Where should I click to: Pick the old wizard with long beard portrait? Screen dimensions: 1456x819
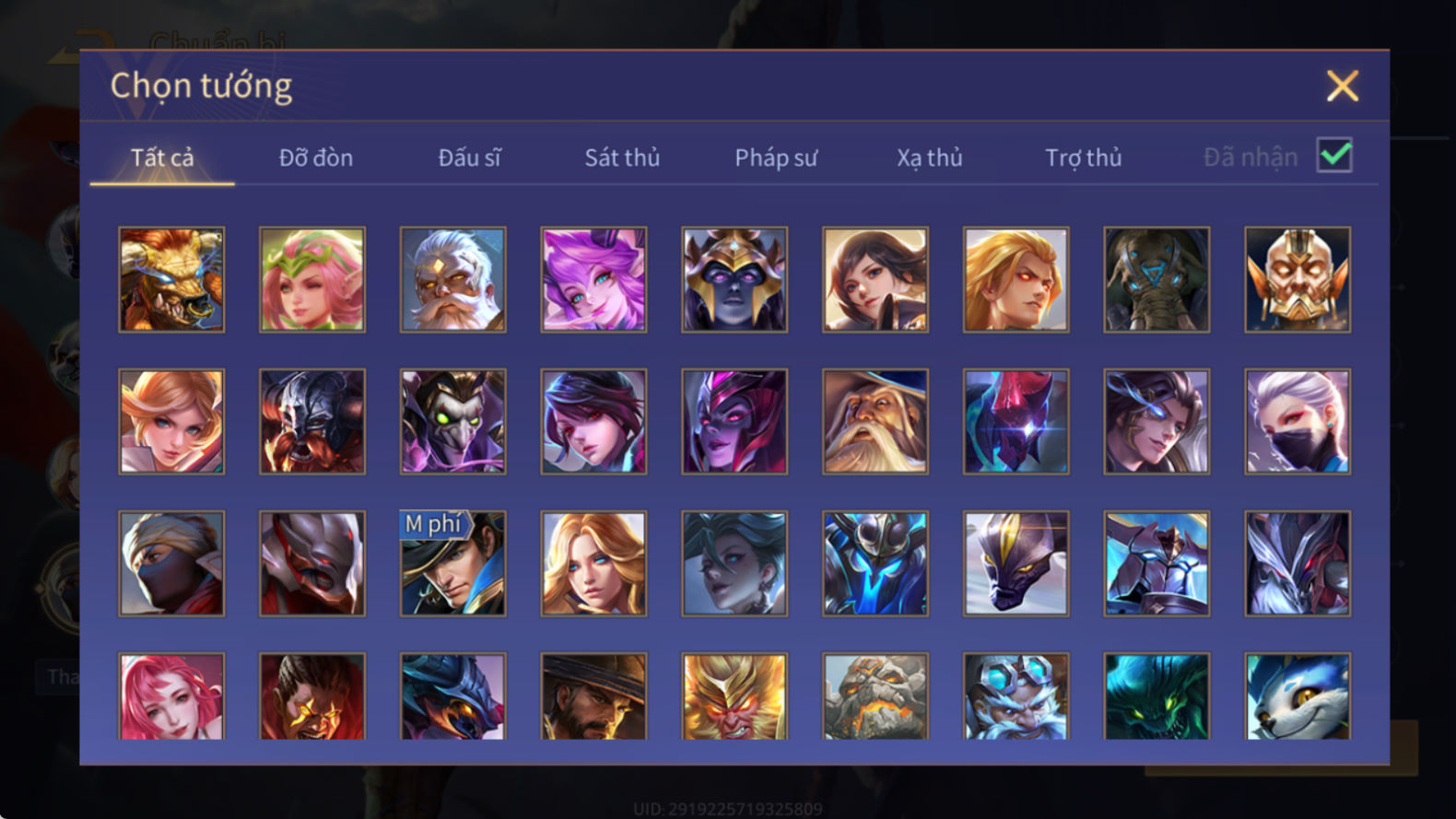click(x=875, y=421)
